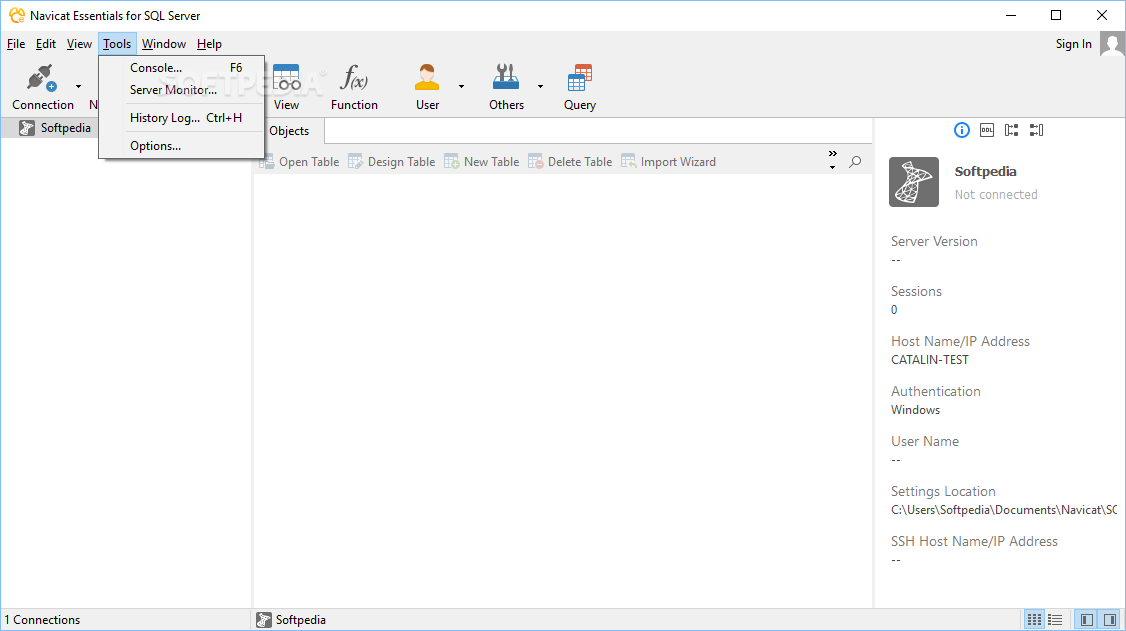Expand the Others dropdown arrow
Viewport: 1126px width, 631px height.
pyautogui.click(x=540, y=86)
